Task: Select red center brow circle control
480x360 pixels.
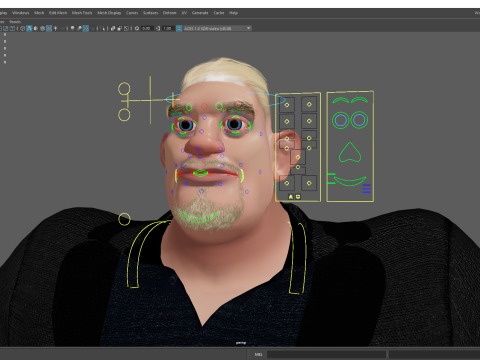Action: click(204, 106)
